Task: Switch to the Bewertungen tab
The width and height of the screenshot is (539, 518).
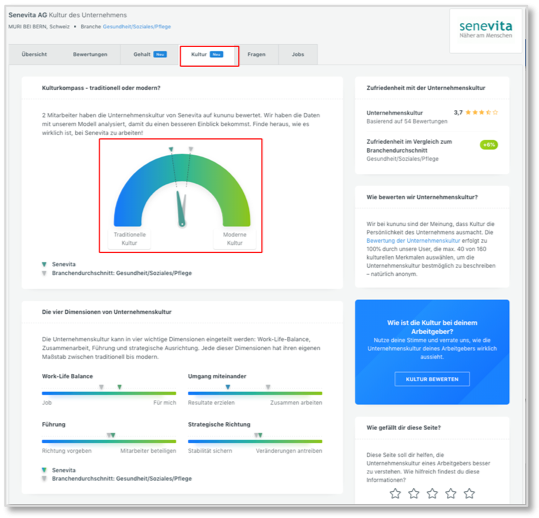Action: click(x=90, y=54)
